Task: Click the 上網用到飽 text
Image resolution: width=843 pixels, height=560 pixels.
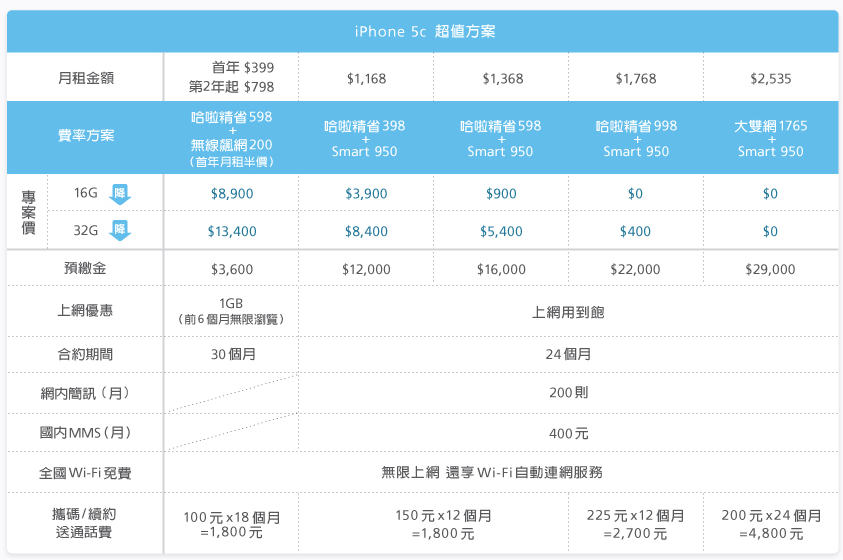Action: tap(568, 312)
